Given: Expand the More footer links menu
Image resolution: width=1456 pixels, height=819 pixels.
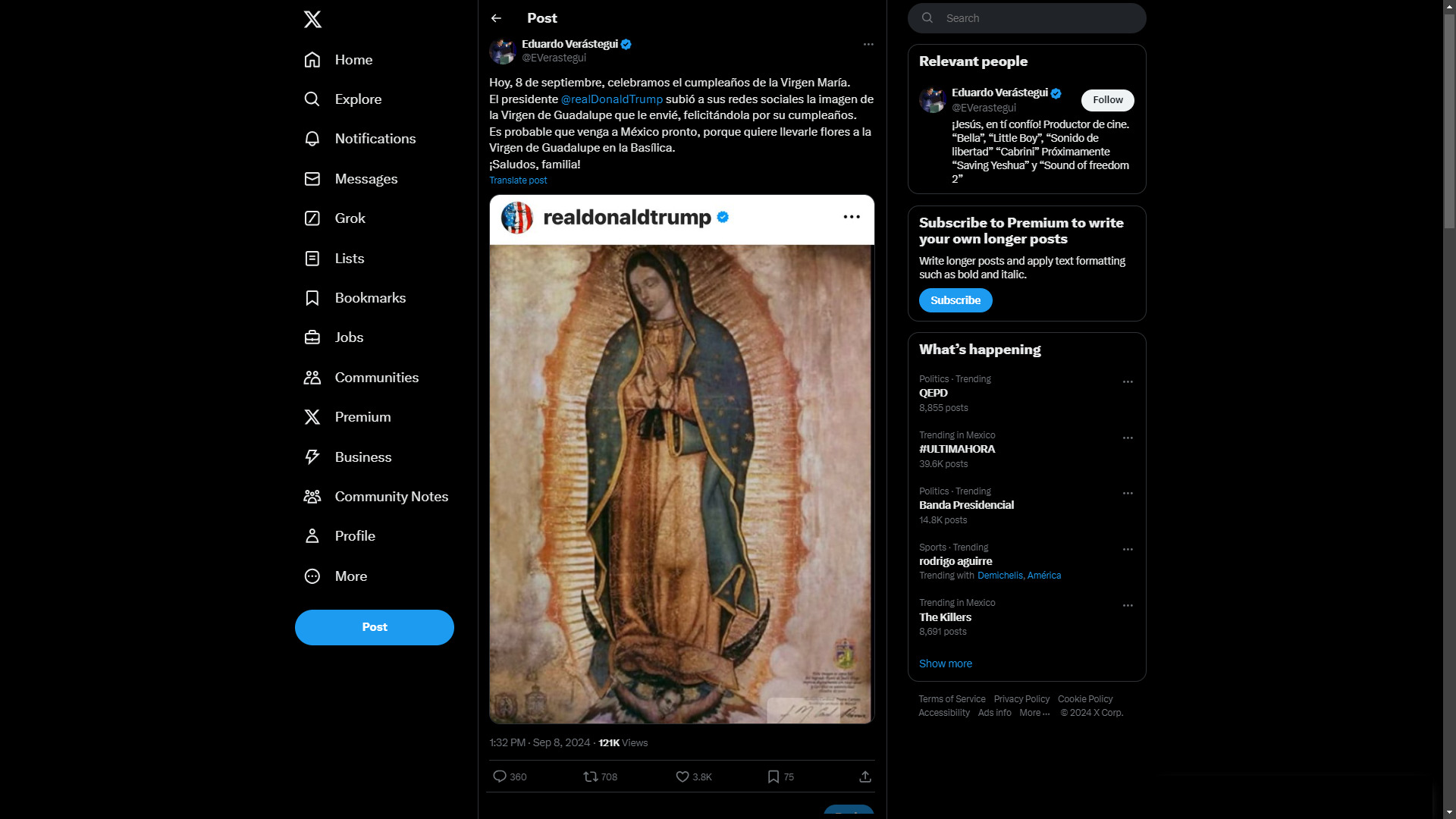Looking at the screenshot, I should tap(1034, 713).
